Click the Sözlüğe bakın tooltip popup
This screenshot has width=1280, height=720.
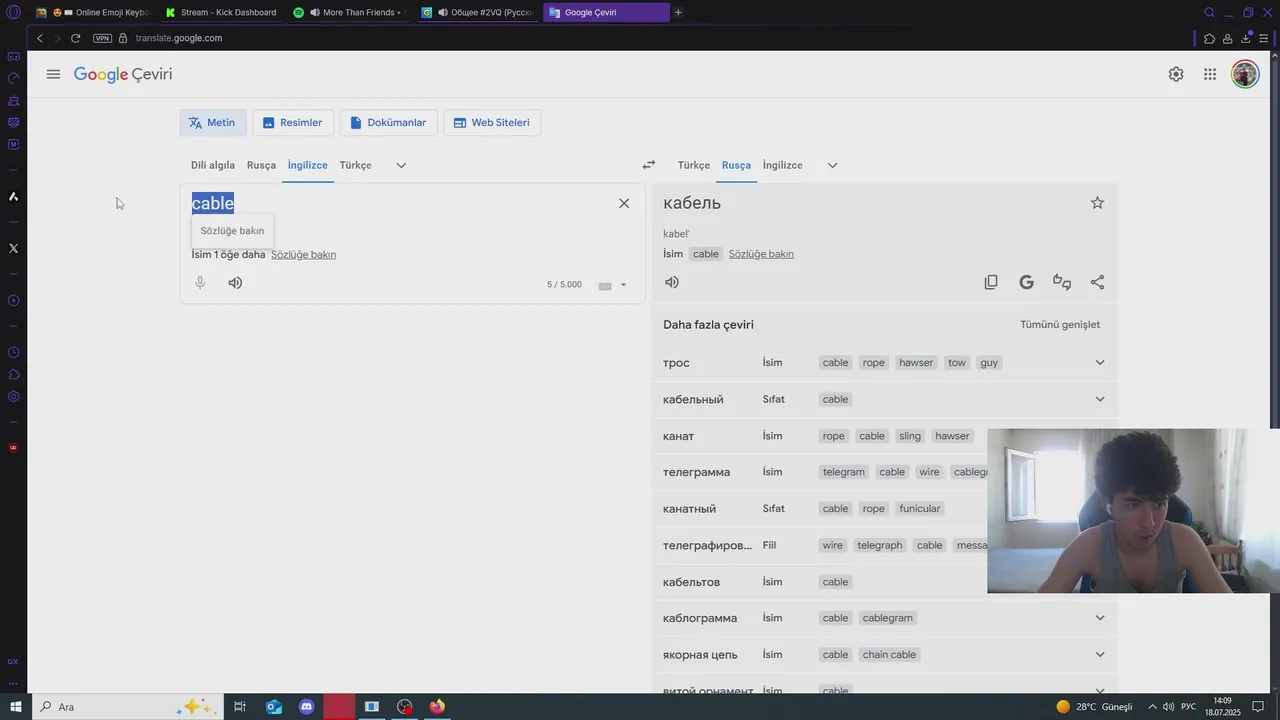tap(232, 231)
